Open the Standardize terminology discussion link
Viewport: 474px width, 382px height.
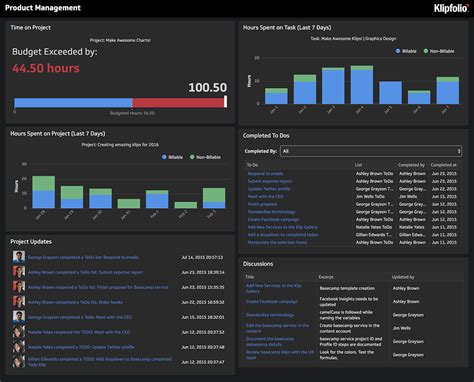270,315
